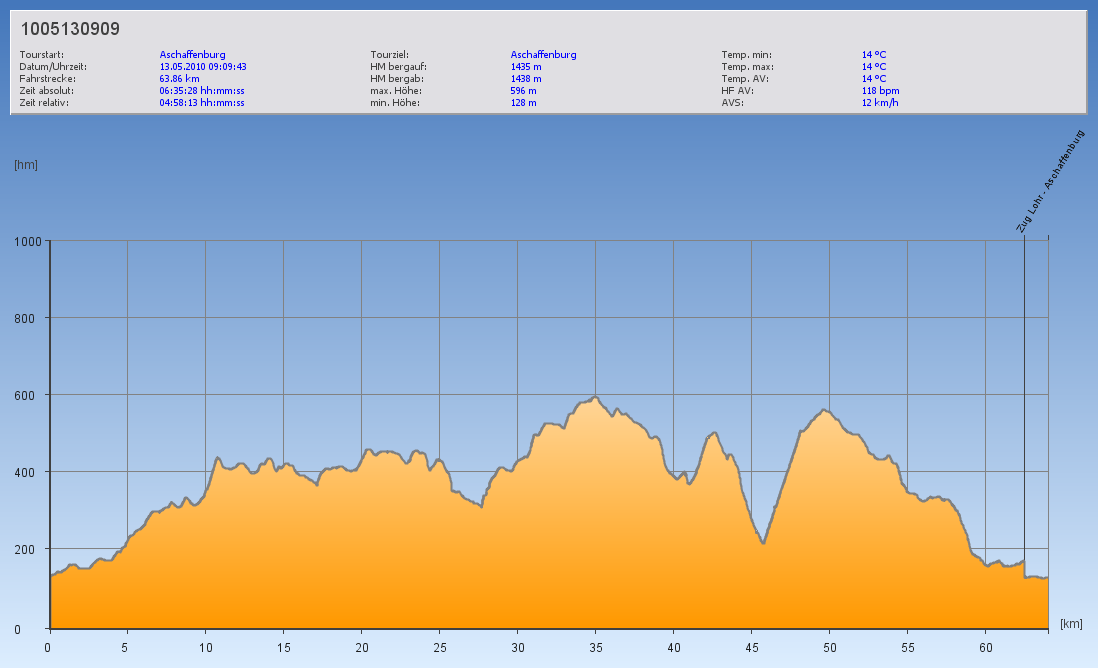Click the 30 tick label on the distance axis

pos(517,647)
